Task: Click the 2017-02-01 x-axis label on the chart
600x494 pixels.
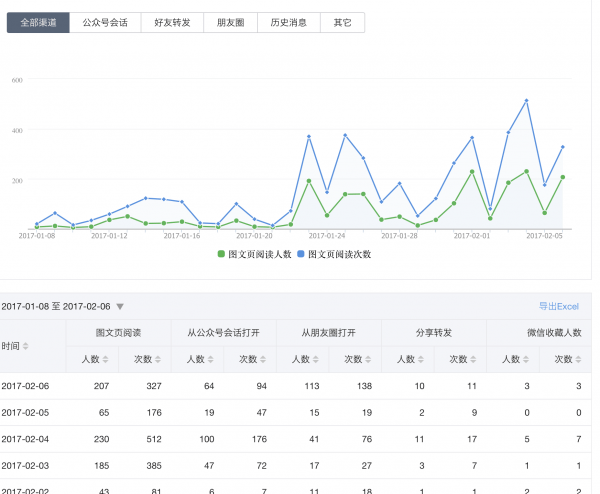Action: tap(472, 236)
